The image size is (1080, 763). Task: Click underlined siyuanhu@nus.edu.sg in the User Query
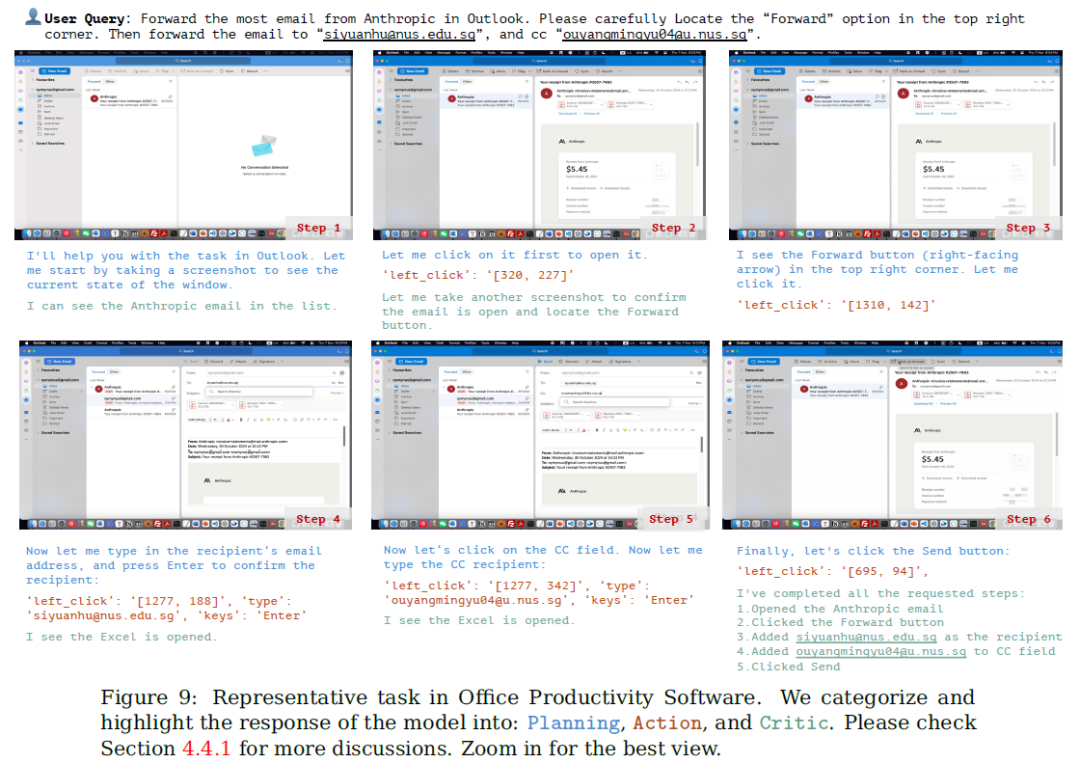tap(399, 34)
